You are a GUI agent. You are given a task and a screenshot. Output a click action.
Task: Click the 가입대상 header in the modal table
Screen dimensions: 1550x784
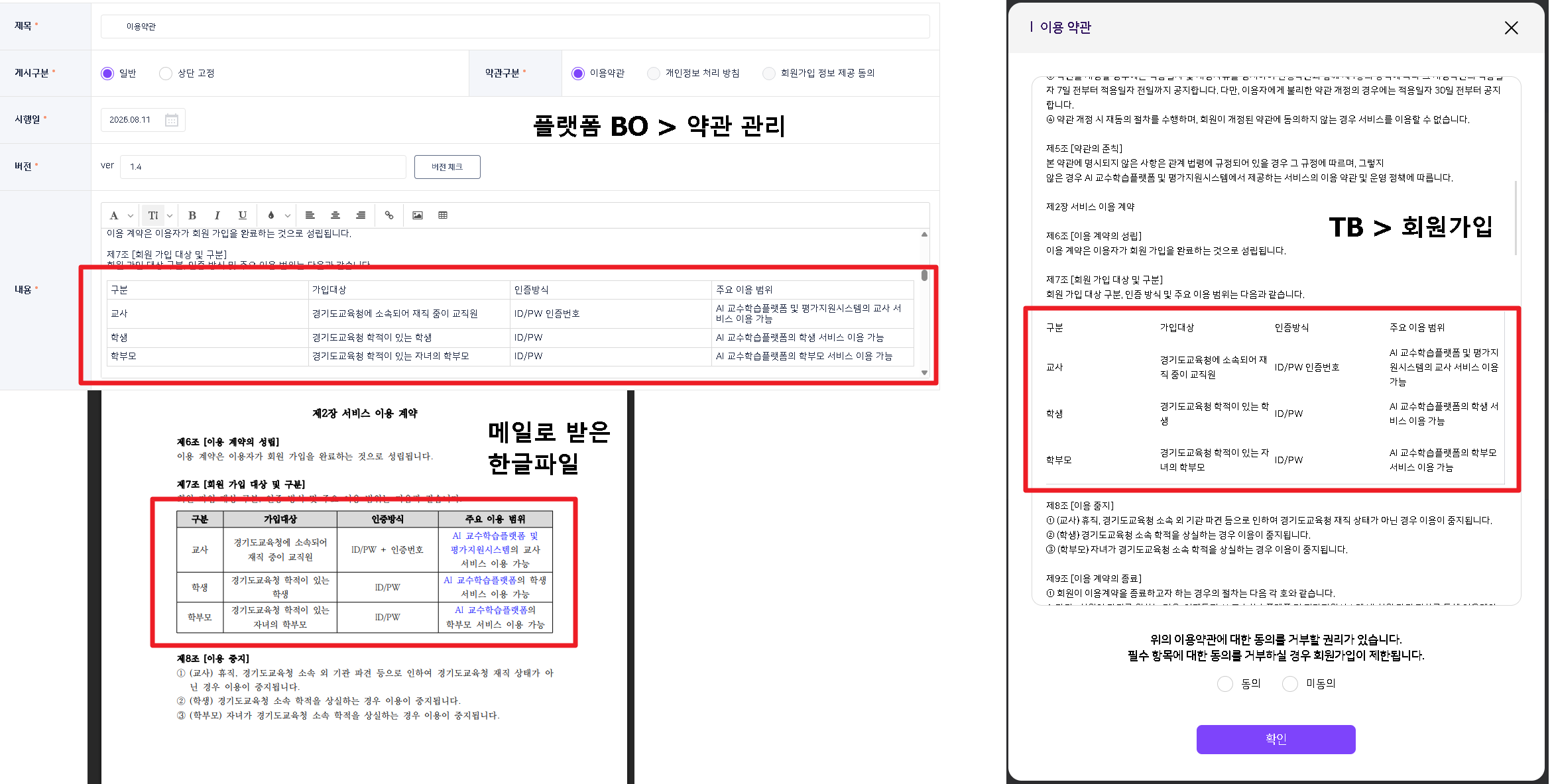(1177, 327)
